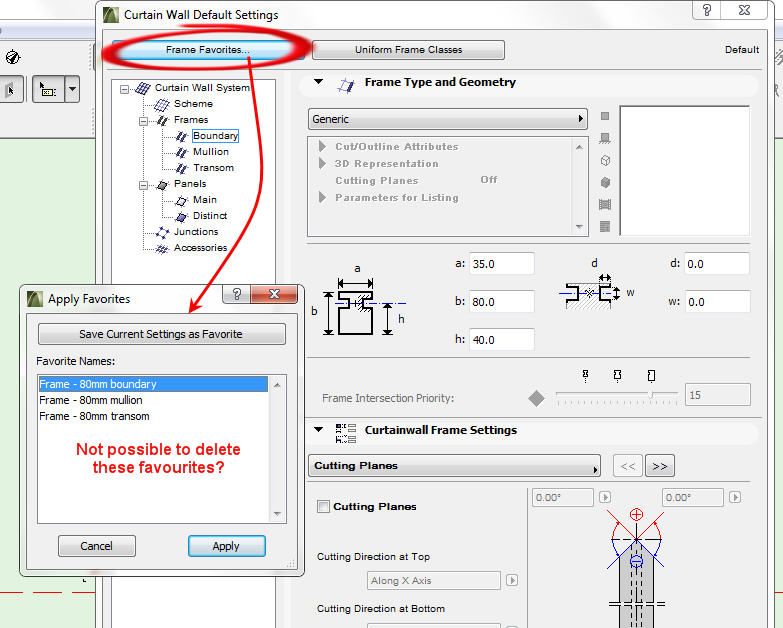Collapse the Curtain Wall System tree node
The height and width of the screenshot is (628, 783).
[x=124, y=89]
